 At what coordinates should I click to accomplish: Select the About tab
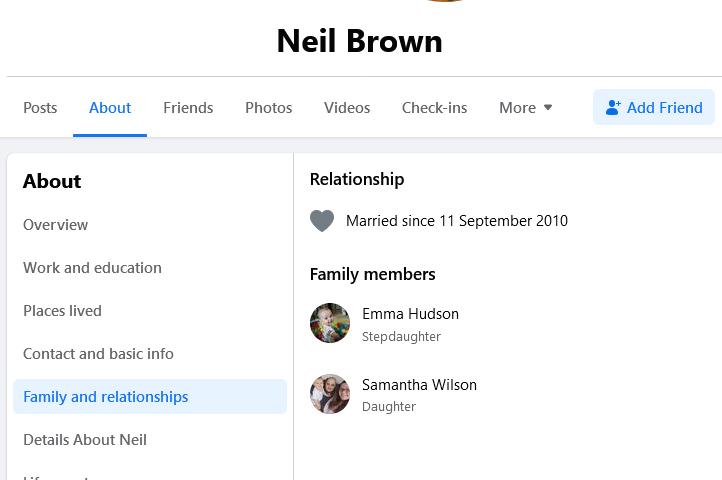(x=110, y=108)
